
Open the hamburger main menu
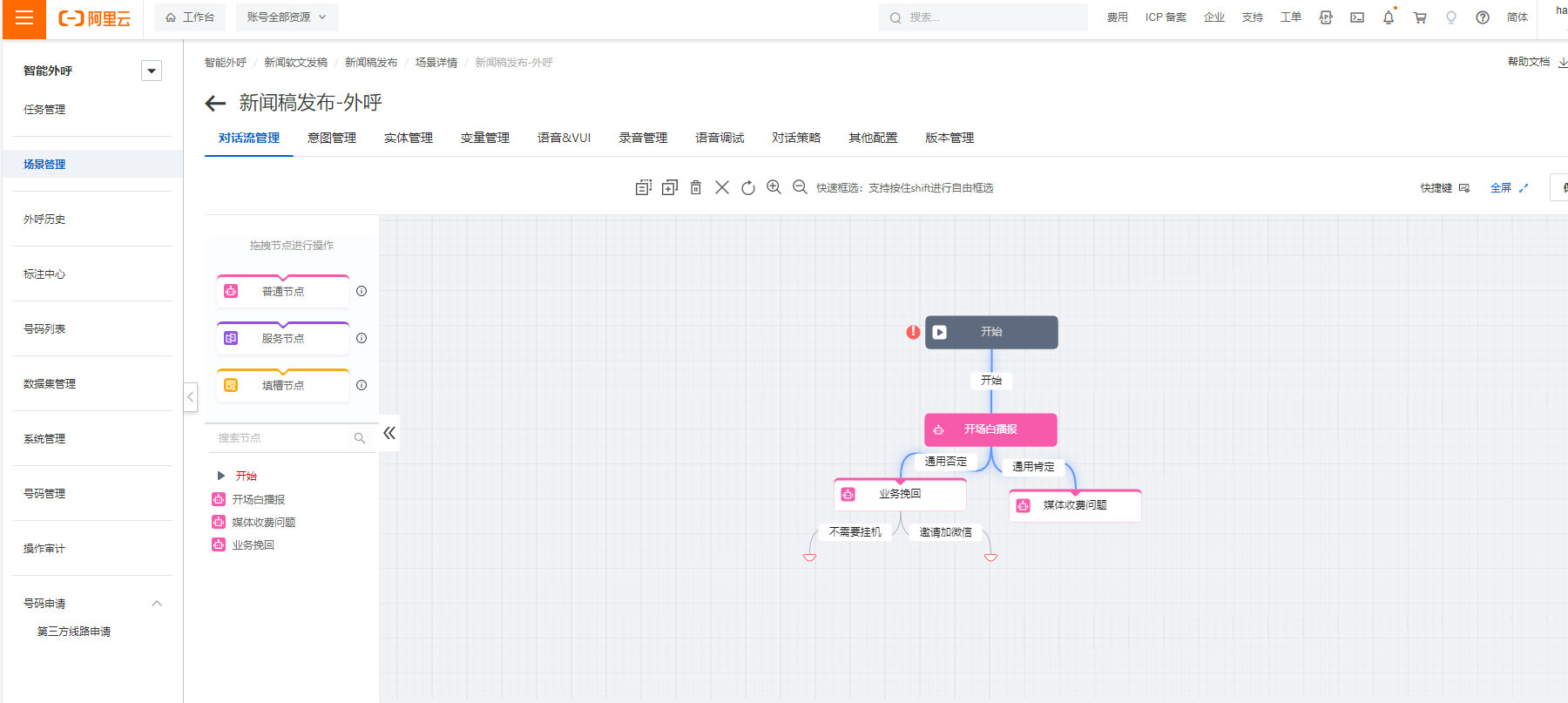[x=24, y=18]
